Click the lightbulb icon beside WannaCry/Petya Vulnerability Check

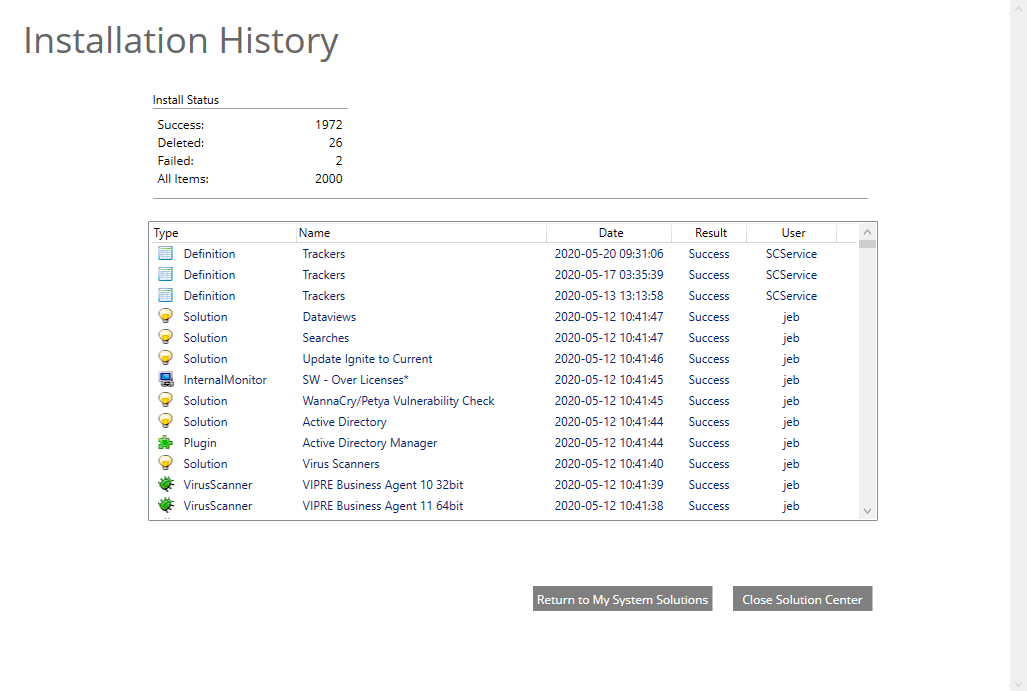pos(166,401)
